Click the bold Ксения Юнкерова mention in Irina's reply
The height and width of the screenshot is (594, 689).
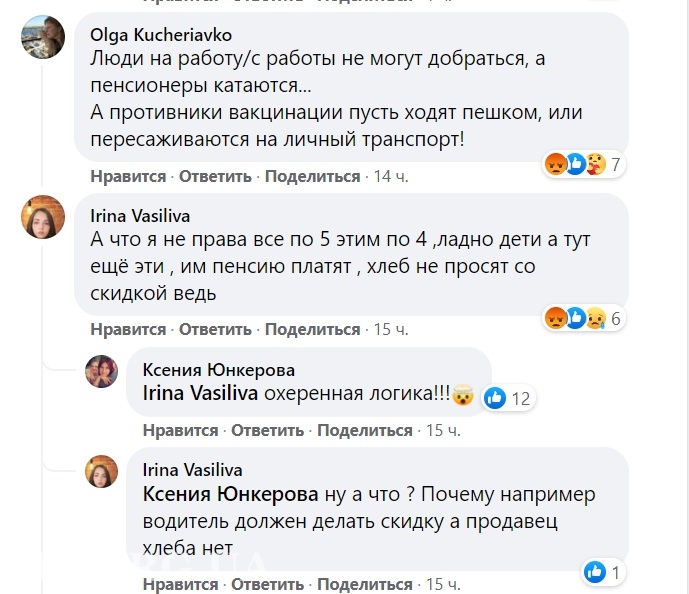[229, 496]
